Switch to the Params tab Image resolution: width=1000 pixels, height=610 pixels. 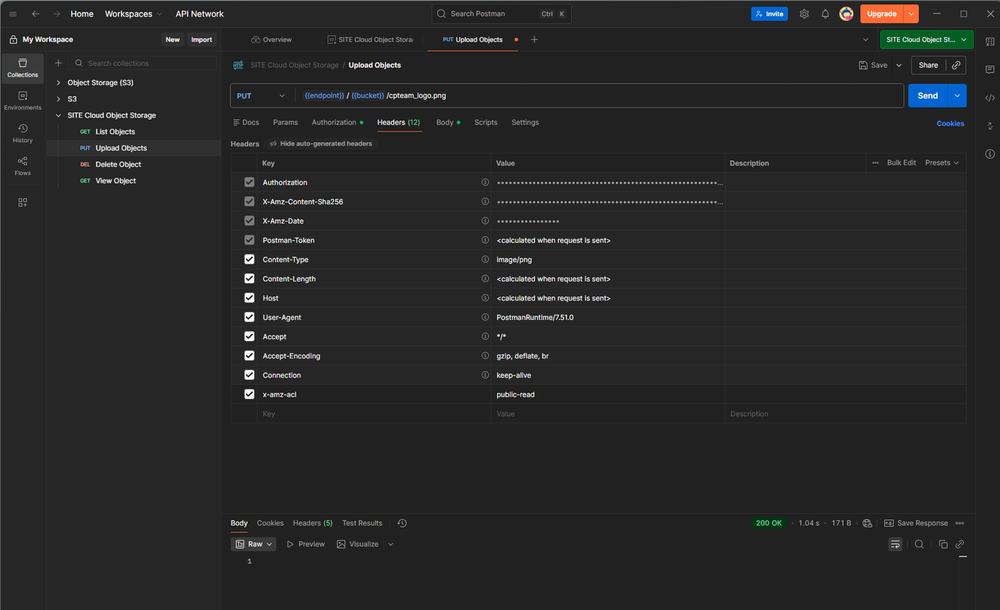tap(285, 123)
